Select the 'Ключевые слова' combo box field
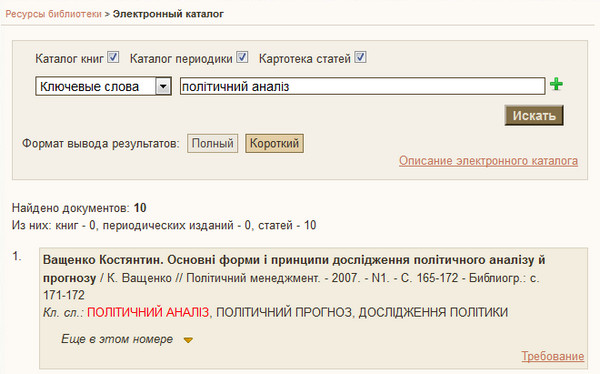Image resolution: width=600 pixels, height=374 pixels. [x=103, y=87]
